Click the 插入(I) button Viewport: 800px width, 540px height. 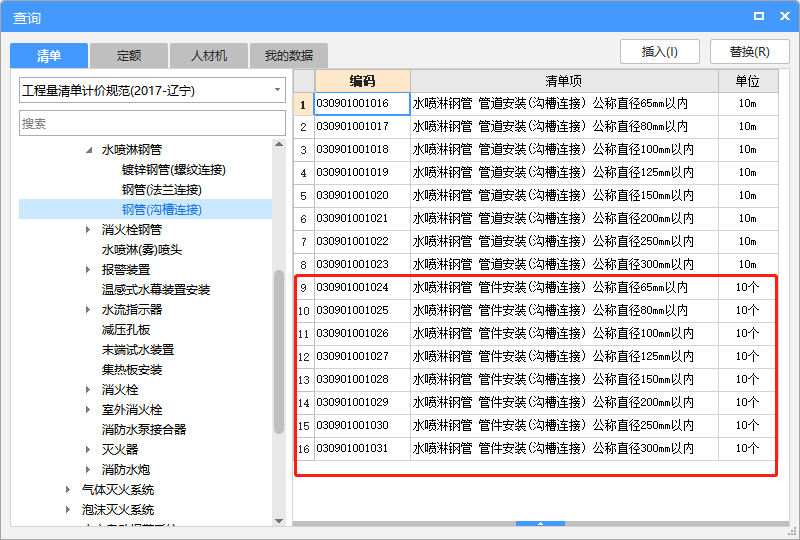(660, 52)
